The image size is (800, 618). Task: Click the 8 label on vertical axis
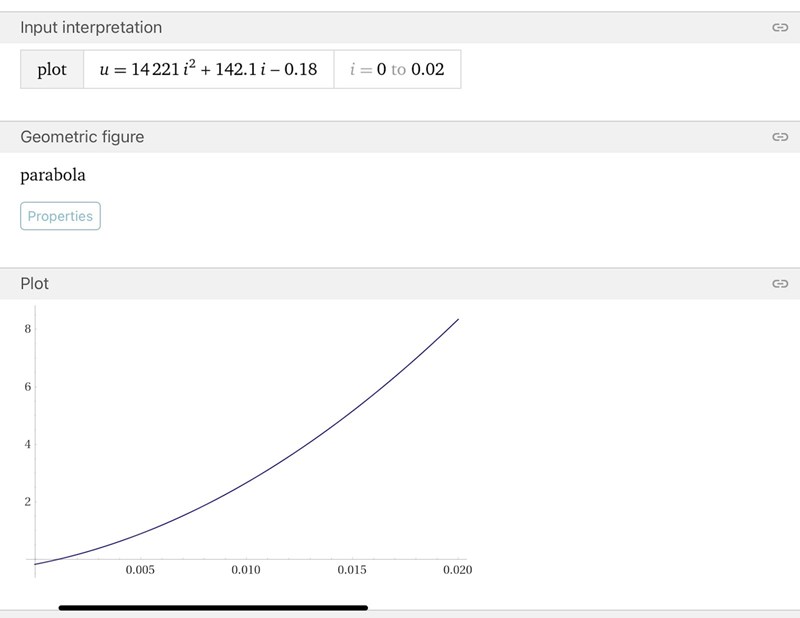point(27,328)
